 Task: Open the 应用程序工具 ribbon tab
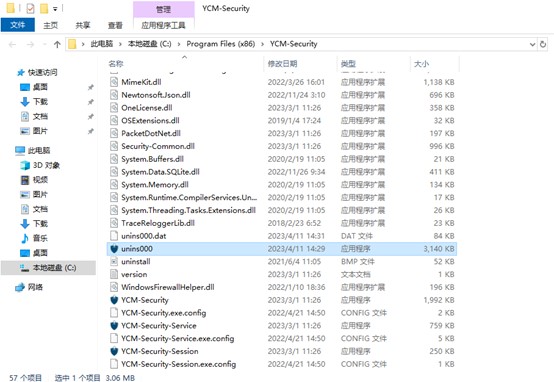(x=163, y=25)
